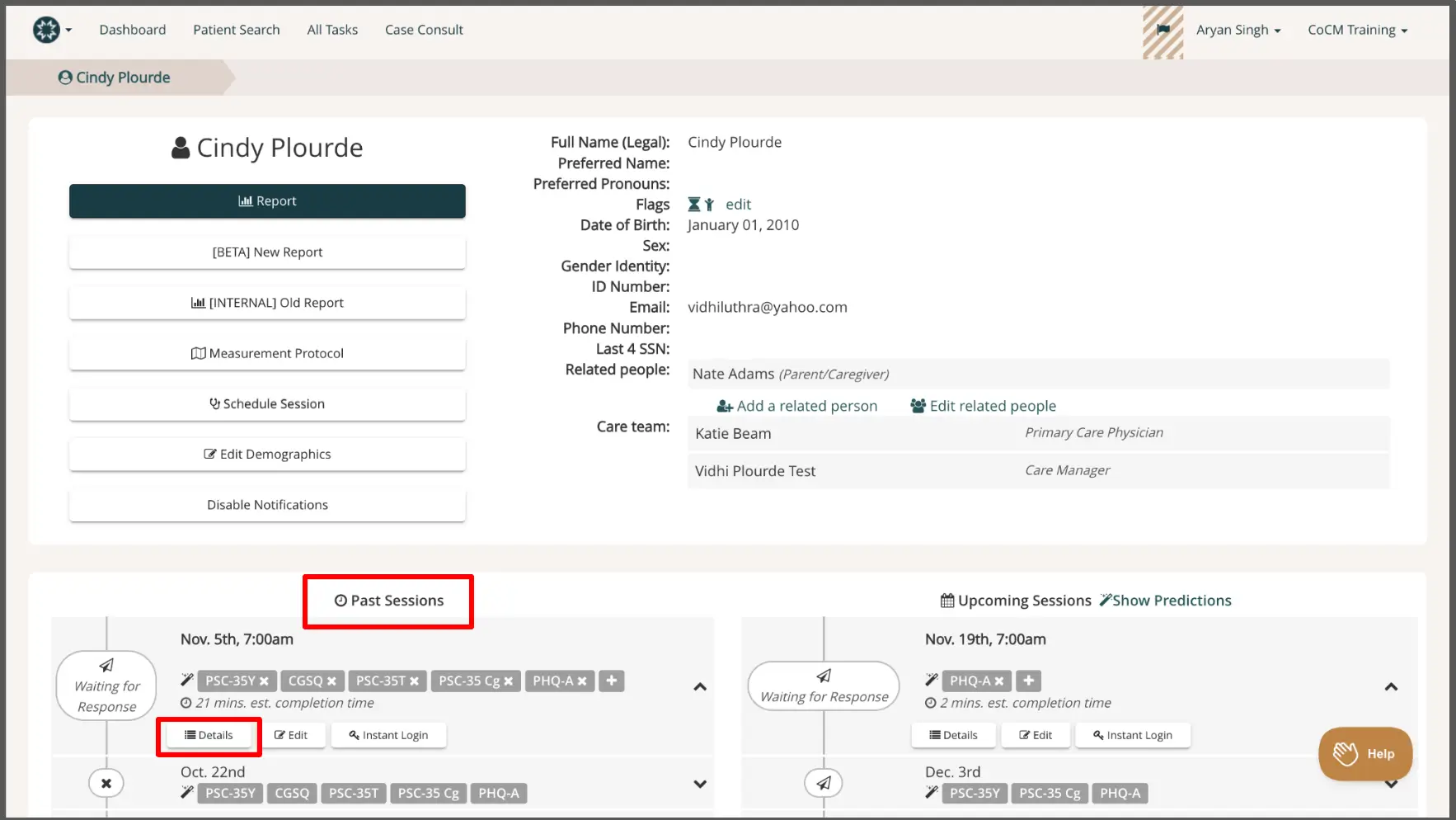Toggle Show Predictions for upcoming sessions

[1166, 600]
